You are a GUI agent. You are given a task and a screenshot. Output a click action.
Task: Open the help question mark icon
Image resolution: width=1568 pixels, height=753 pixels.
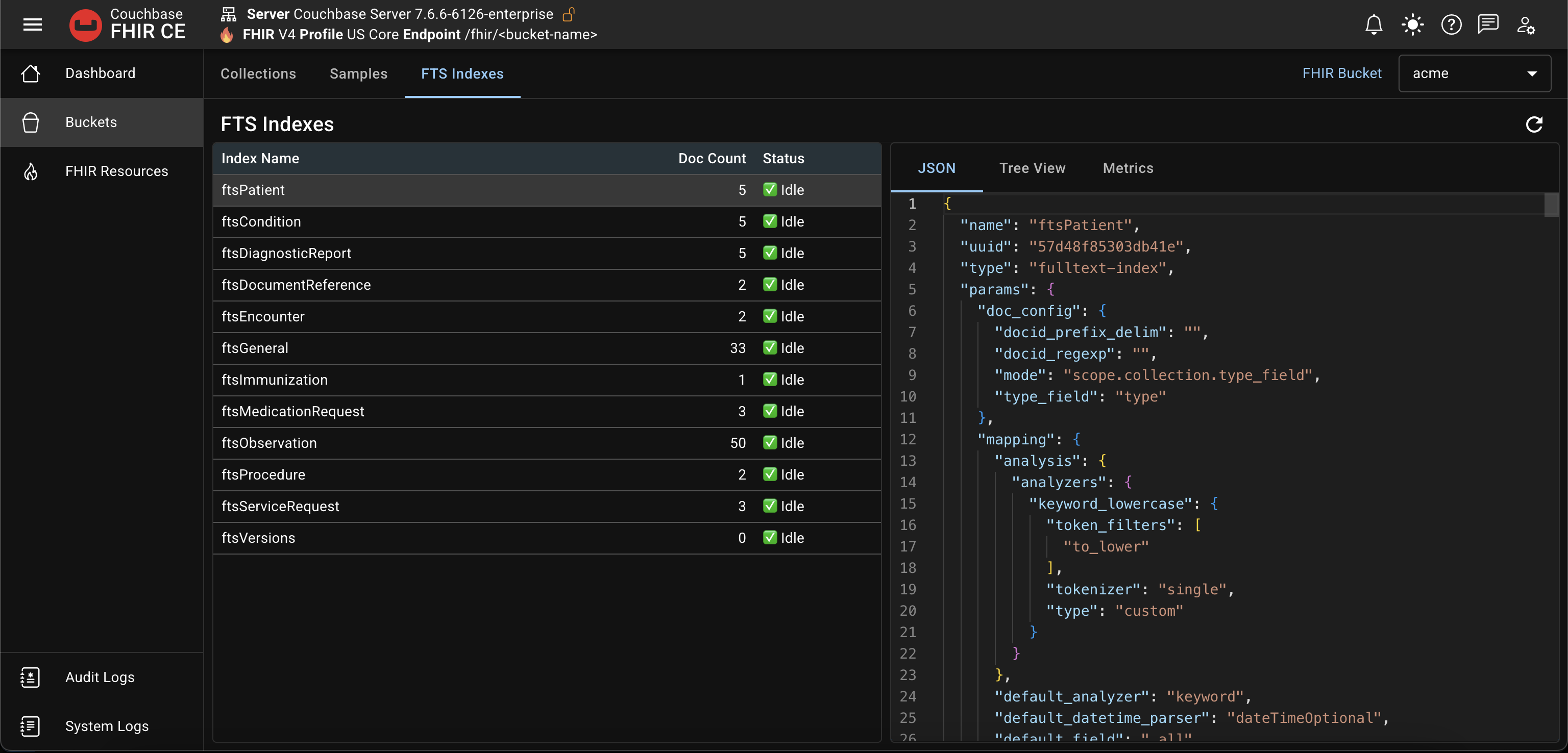pos(1451,24)
